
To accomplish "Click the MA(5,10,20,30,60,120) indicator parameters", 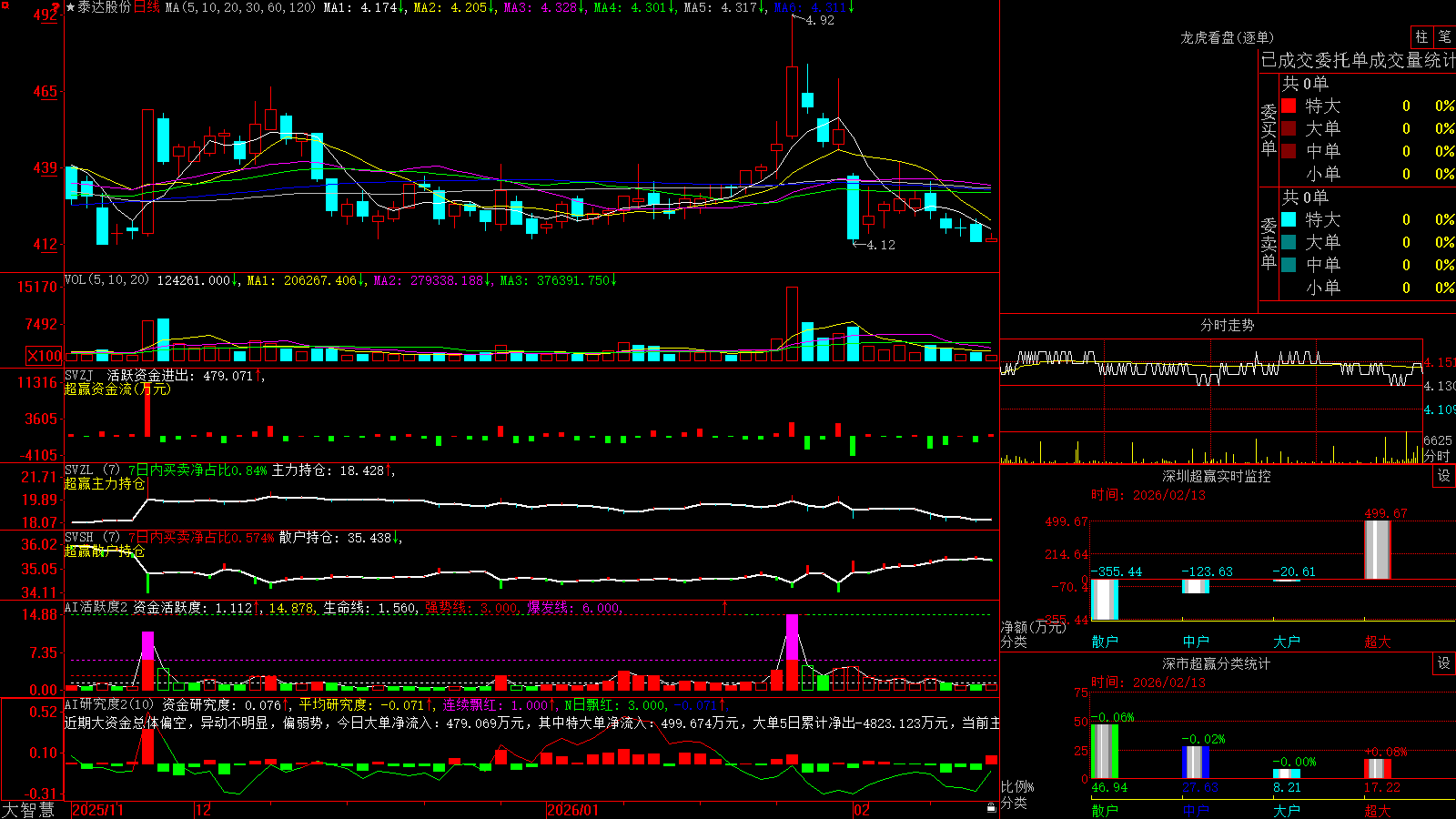I will (240, 7).
